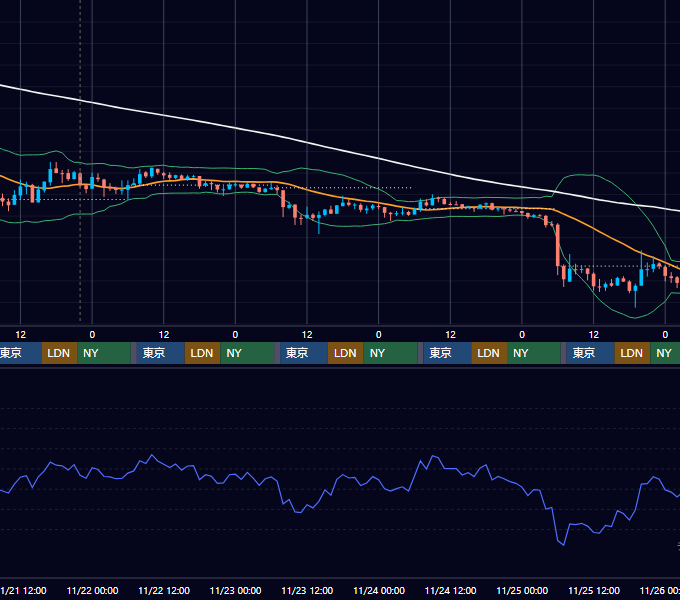
Task: Click the 11/22 00:00 date axis label
Action: pyautogui.click(x=92, y=590)
